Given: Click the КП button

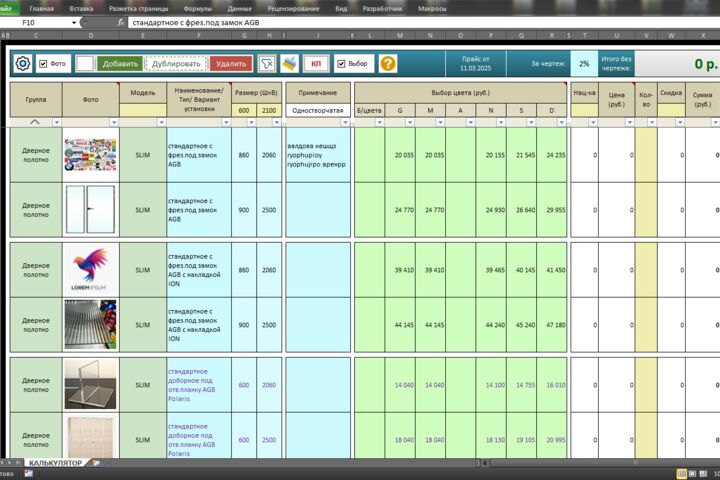Looking at the screenshot, I should coord(316,63).
